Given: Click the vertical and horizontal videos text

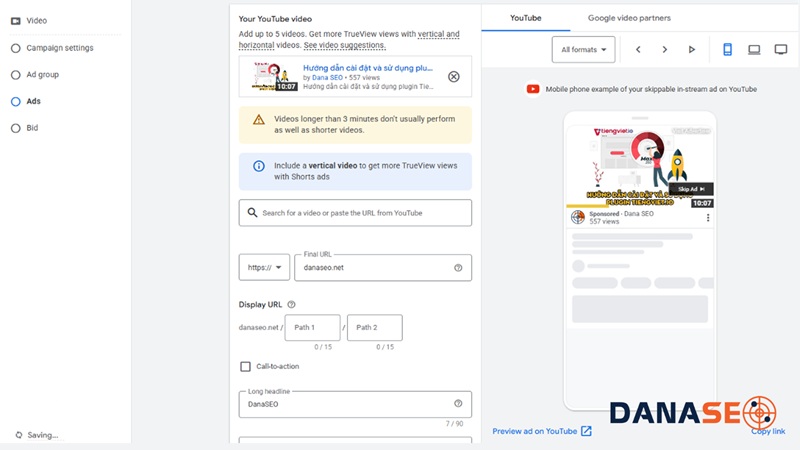Looking at the screenshot, I should 349,40.
